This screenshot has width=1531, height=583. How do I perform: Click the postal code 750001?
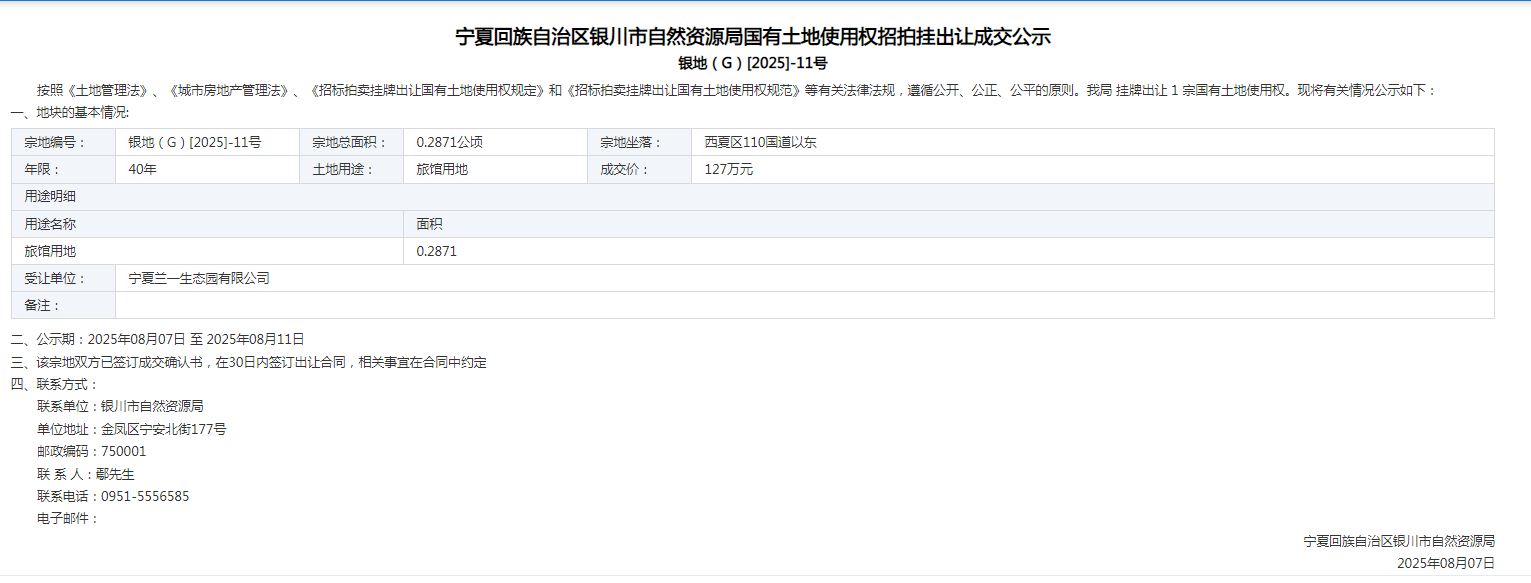[x=123, y=451]
